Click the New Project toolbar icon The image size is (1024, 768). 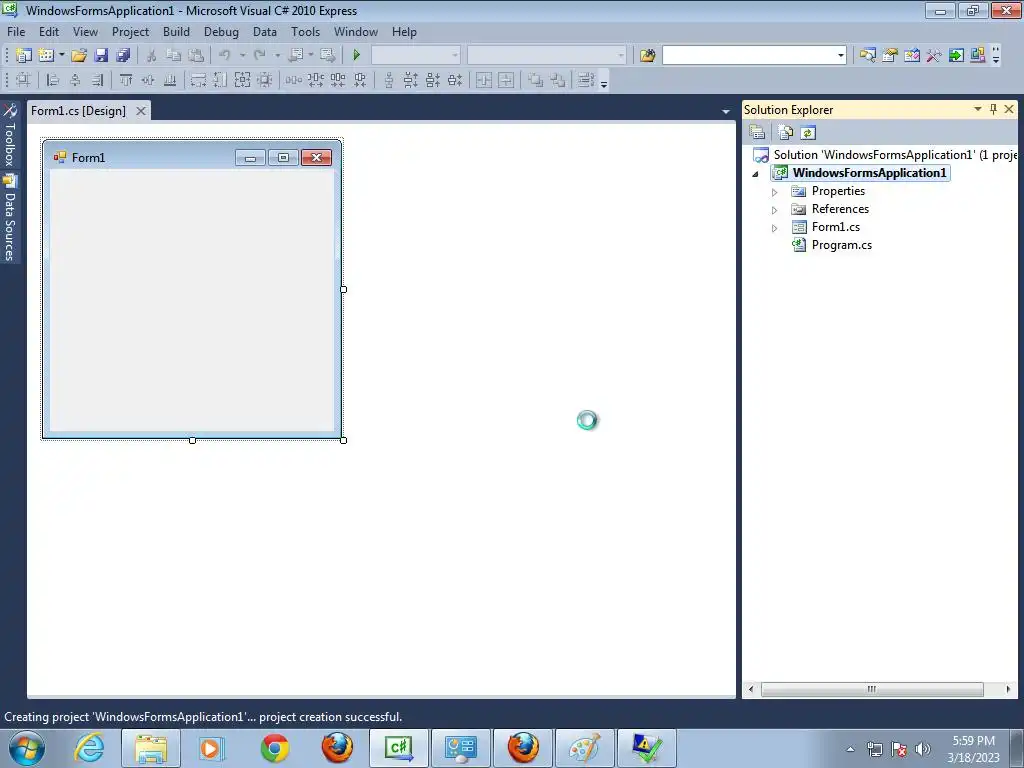24,56
